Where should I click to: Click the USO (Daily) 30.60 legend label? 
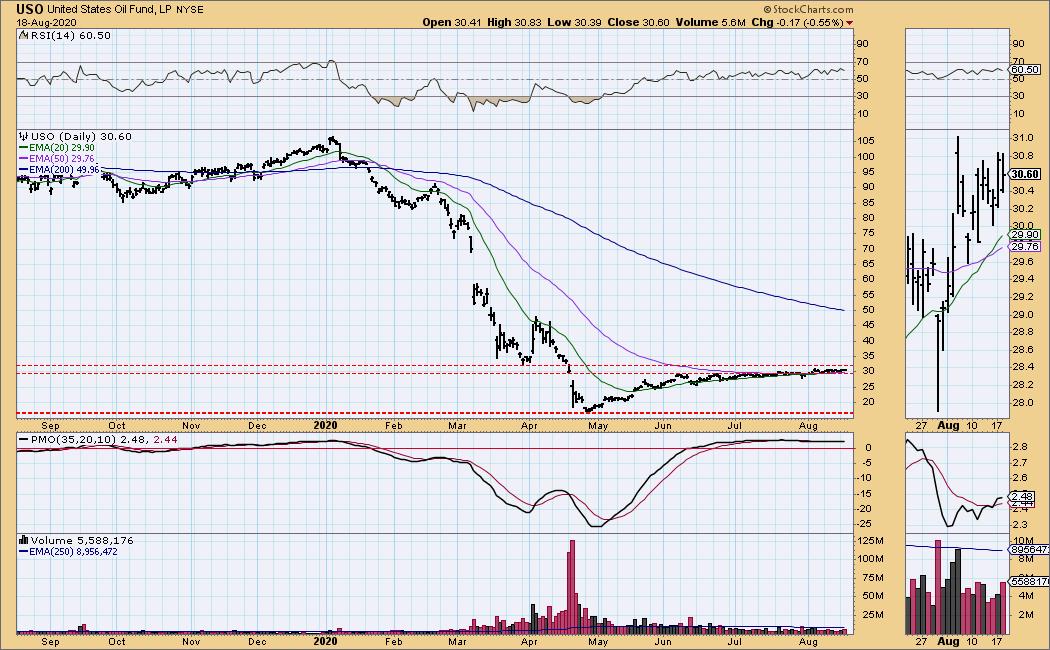[x=81, y=137]
